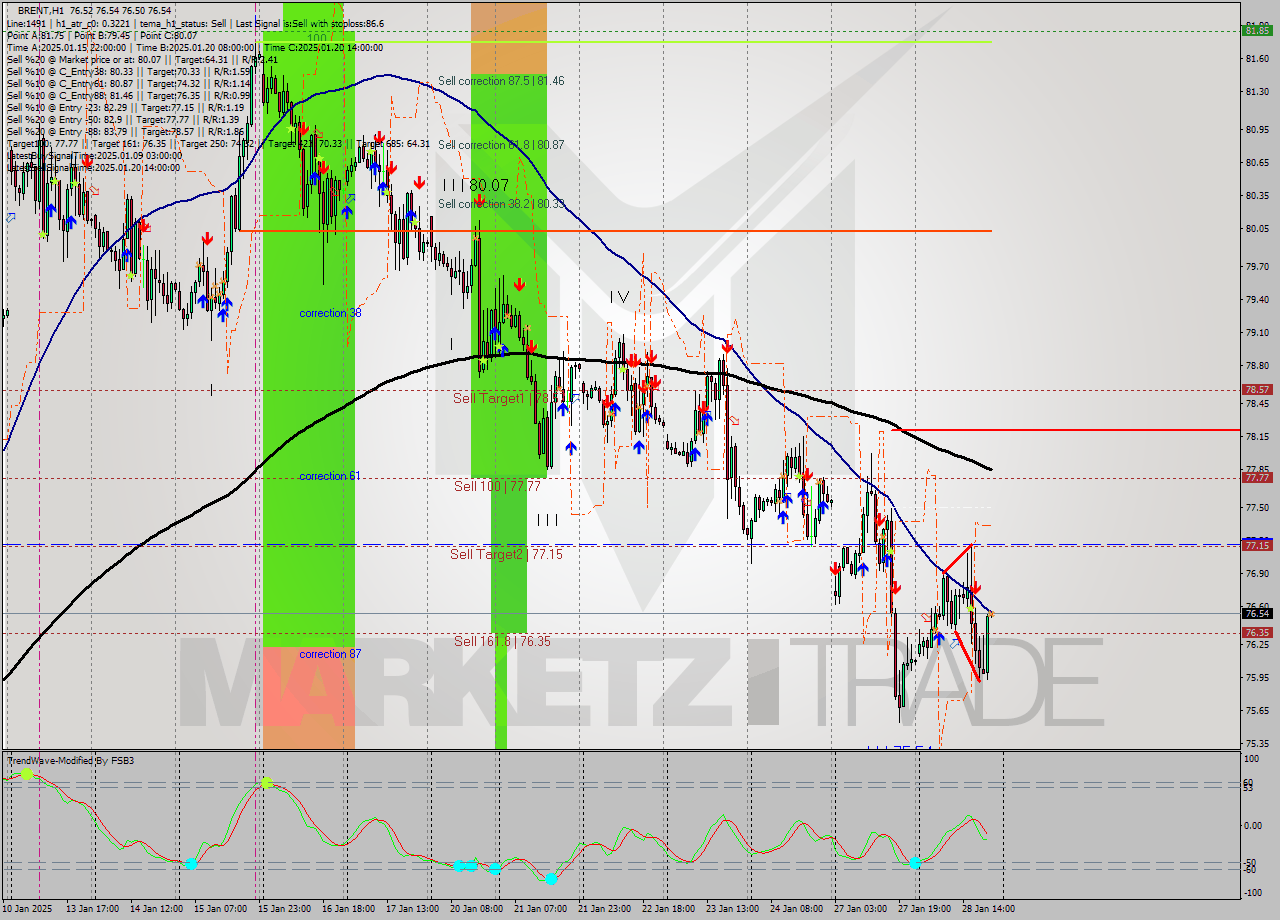The image size is (1280, 920).
Task: Select the 'Sell 100 | 77.77' label
Action: coord(497,486)
